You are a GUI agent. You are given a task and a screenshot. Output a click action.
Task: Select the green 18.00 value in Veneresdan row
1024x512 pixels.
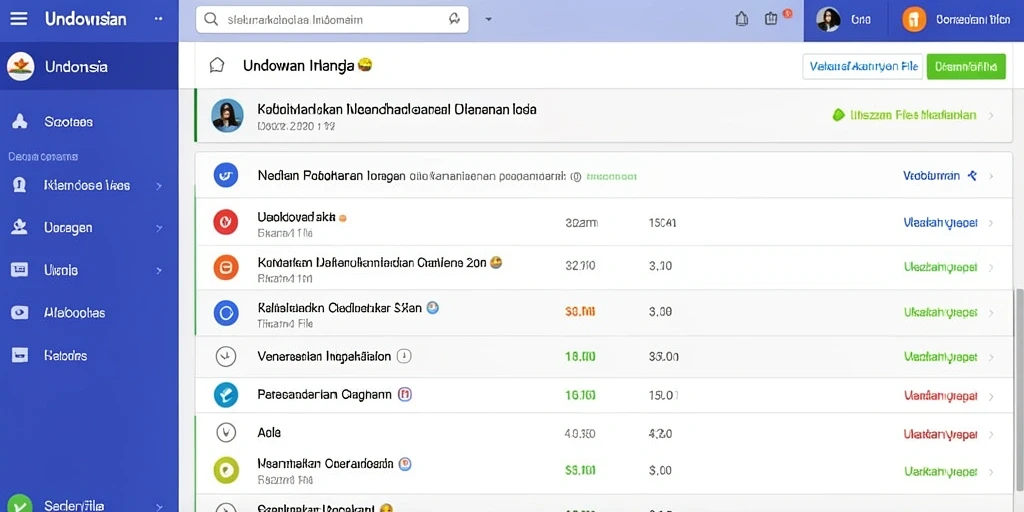[x=580, y=357]
